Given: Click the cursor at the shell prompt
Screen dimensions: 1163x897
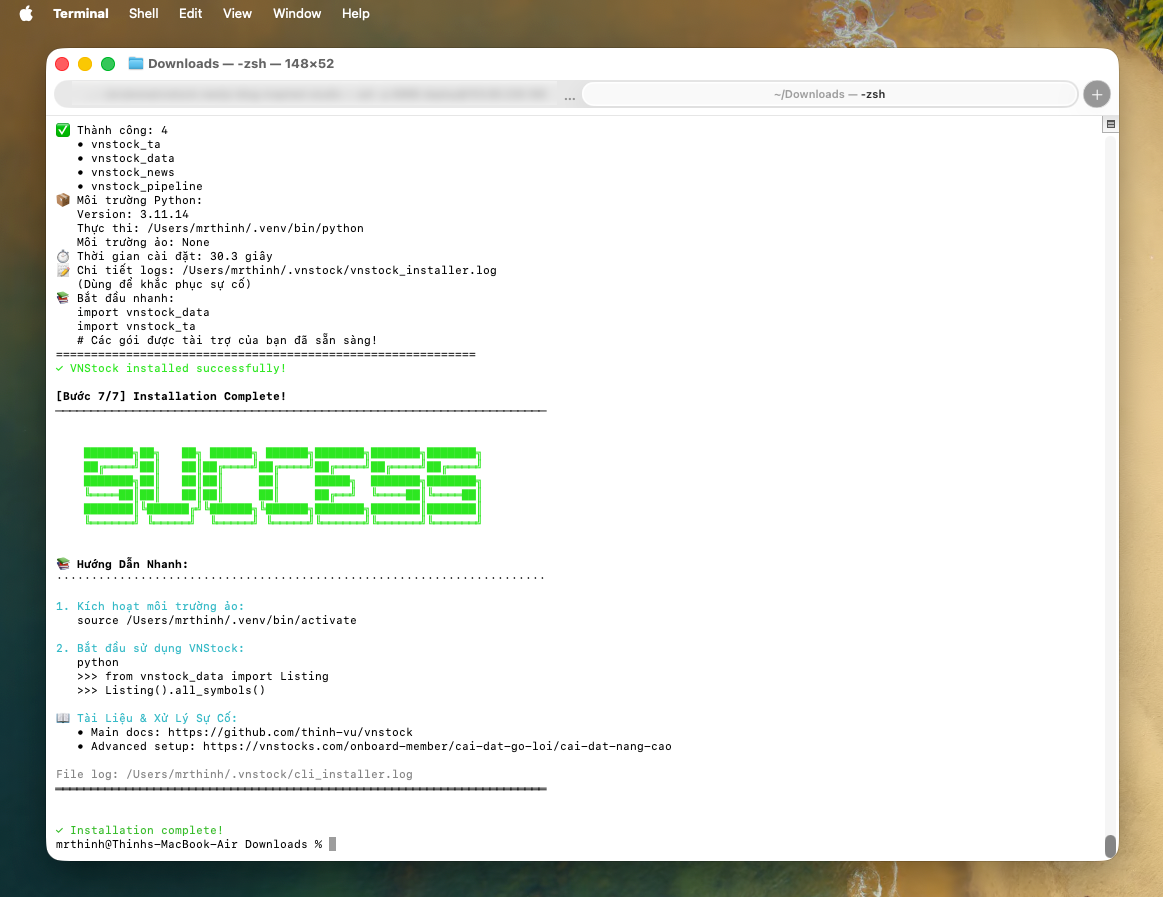Looking at the screenshot, I should pyautogui.click(x=333, y=844).
